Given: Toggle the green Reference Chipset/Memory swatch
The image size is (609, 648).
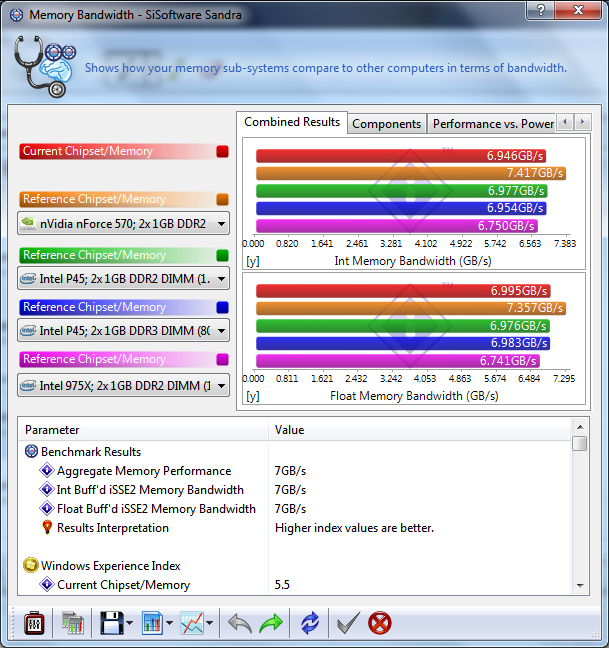Looking at the screenshot, I should point(222,255).
